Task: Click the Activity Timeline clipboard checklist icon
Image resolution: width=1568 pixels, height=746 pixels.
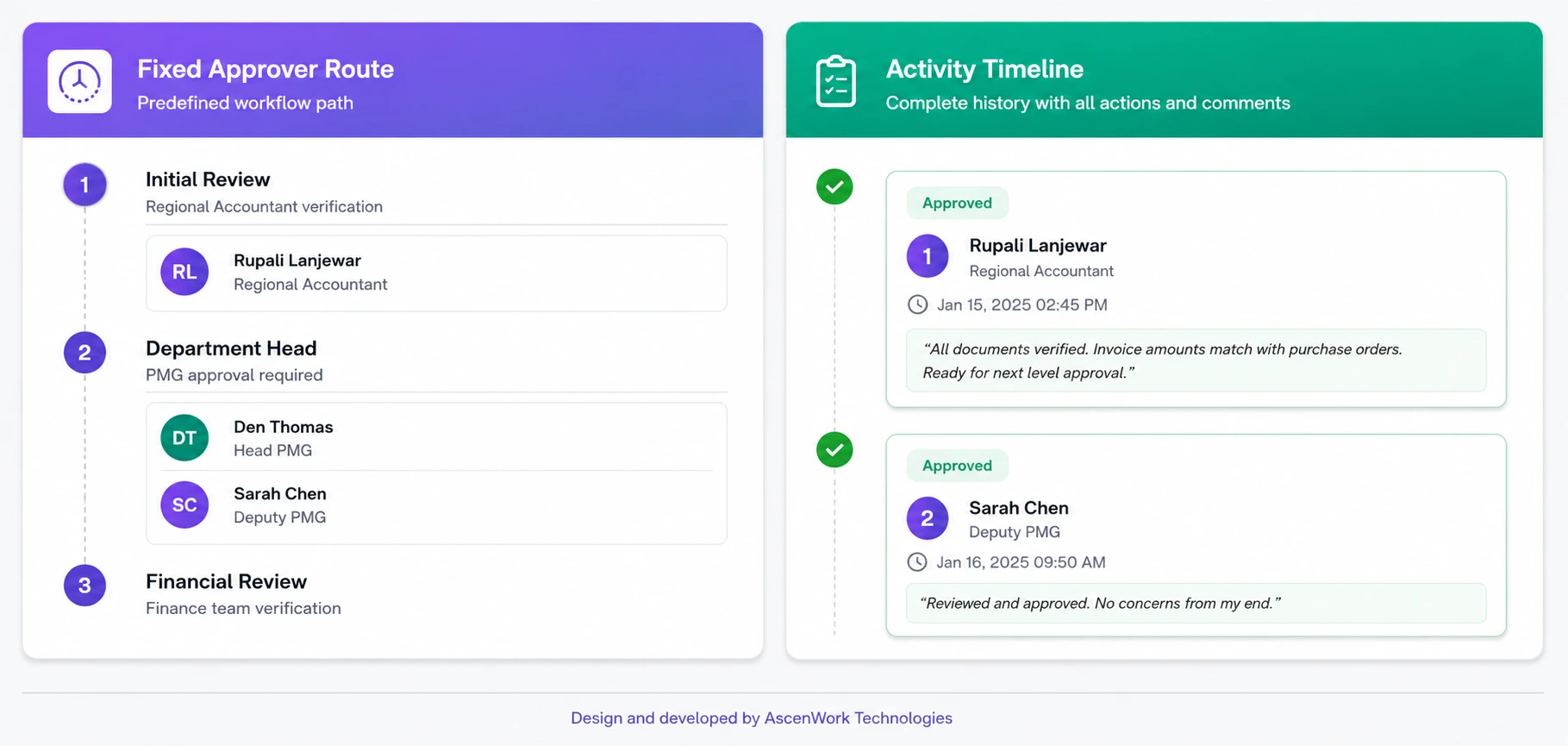Action: pyautogui.click(x=835, y=81)
